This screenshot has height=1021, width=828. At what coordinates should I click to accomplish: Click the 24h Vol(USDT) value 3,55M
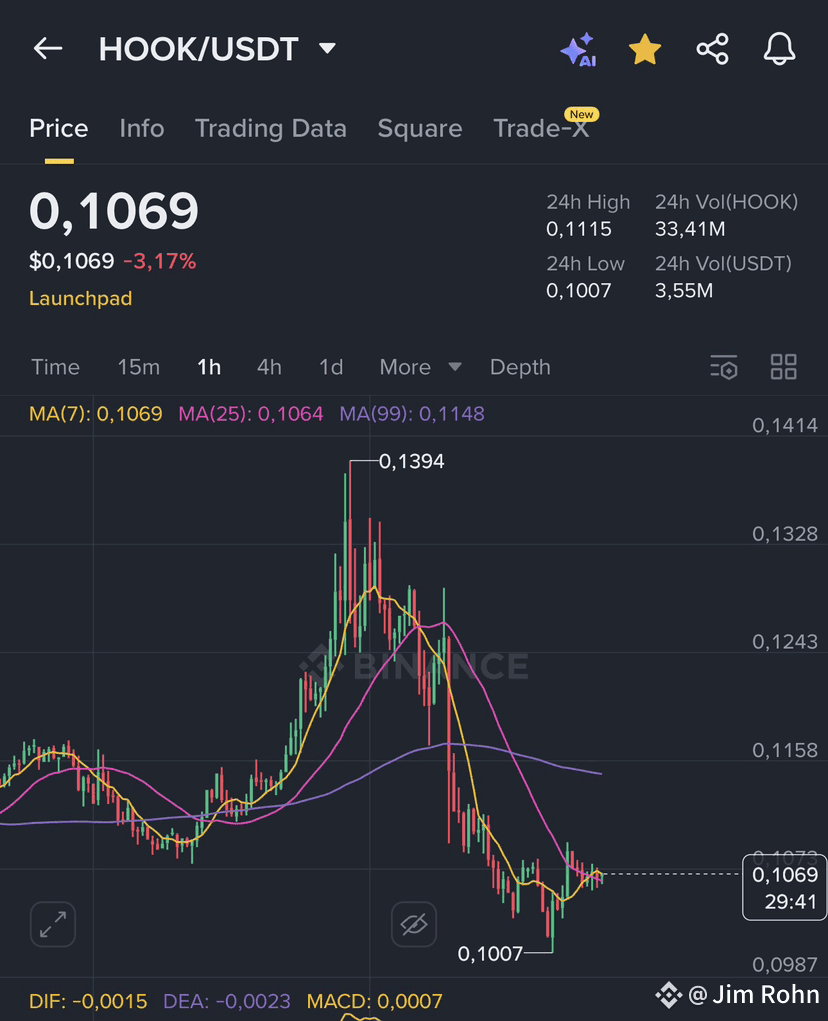pos(683,290)
